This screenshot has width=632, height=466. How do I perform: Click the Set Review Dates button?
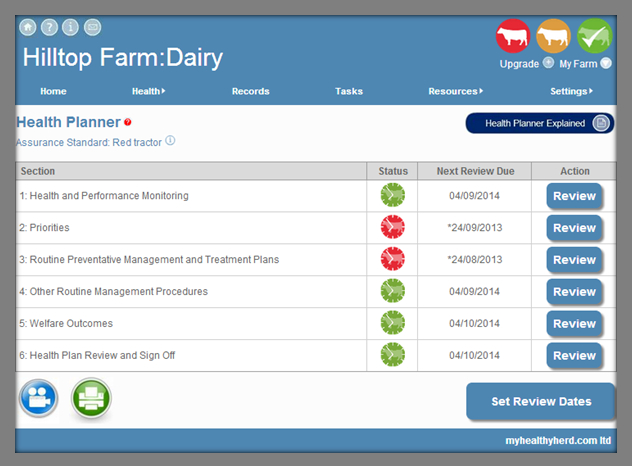coord(541,401)
